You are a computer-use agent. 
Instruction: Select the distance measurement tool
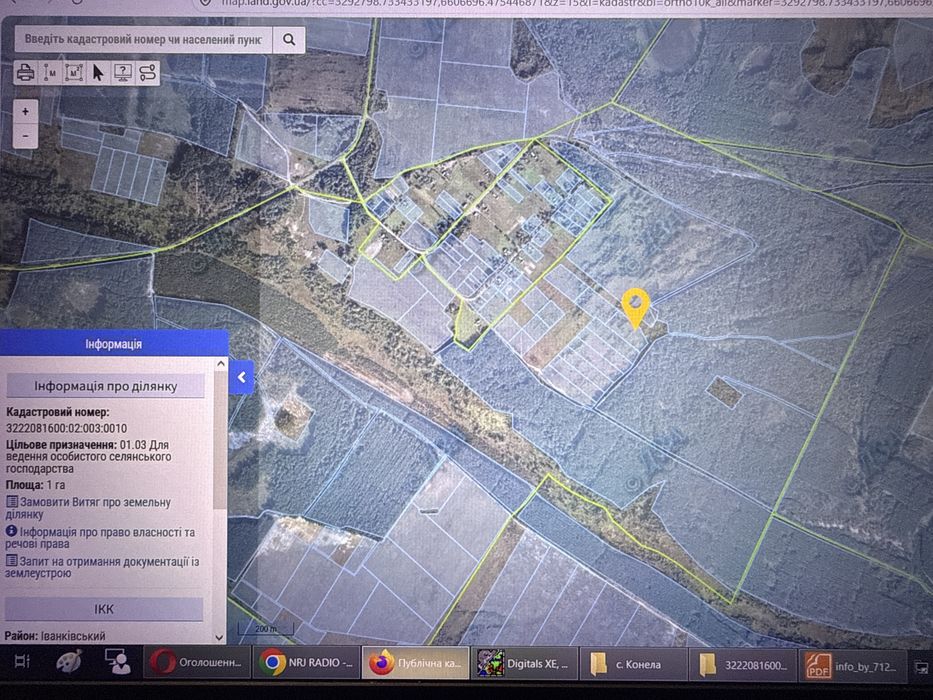(50, 73)
